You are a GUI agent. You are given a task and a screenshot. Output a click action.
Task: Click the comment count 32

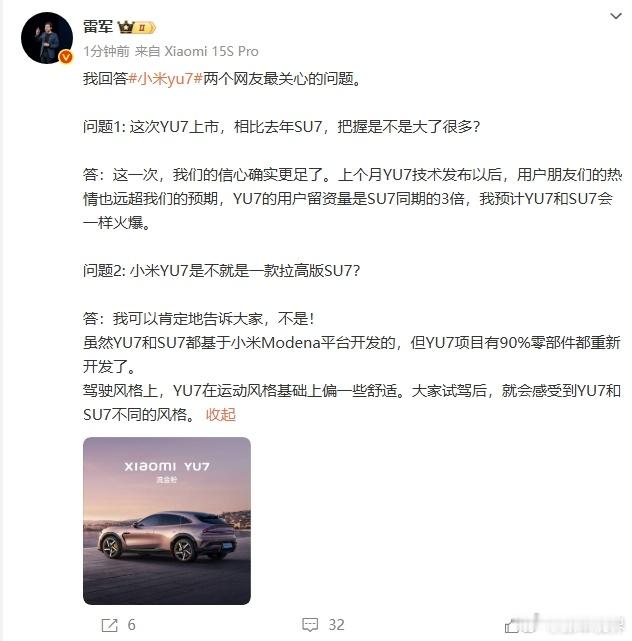(x=337, y=625)
